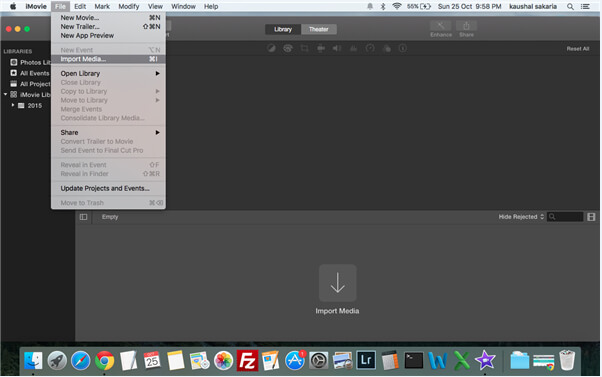Open Photos app from the dock
Screen dimensions: 602x377
[223, 361]
